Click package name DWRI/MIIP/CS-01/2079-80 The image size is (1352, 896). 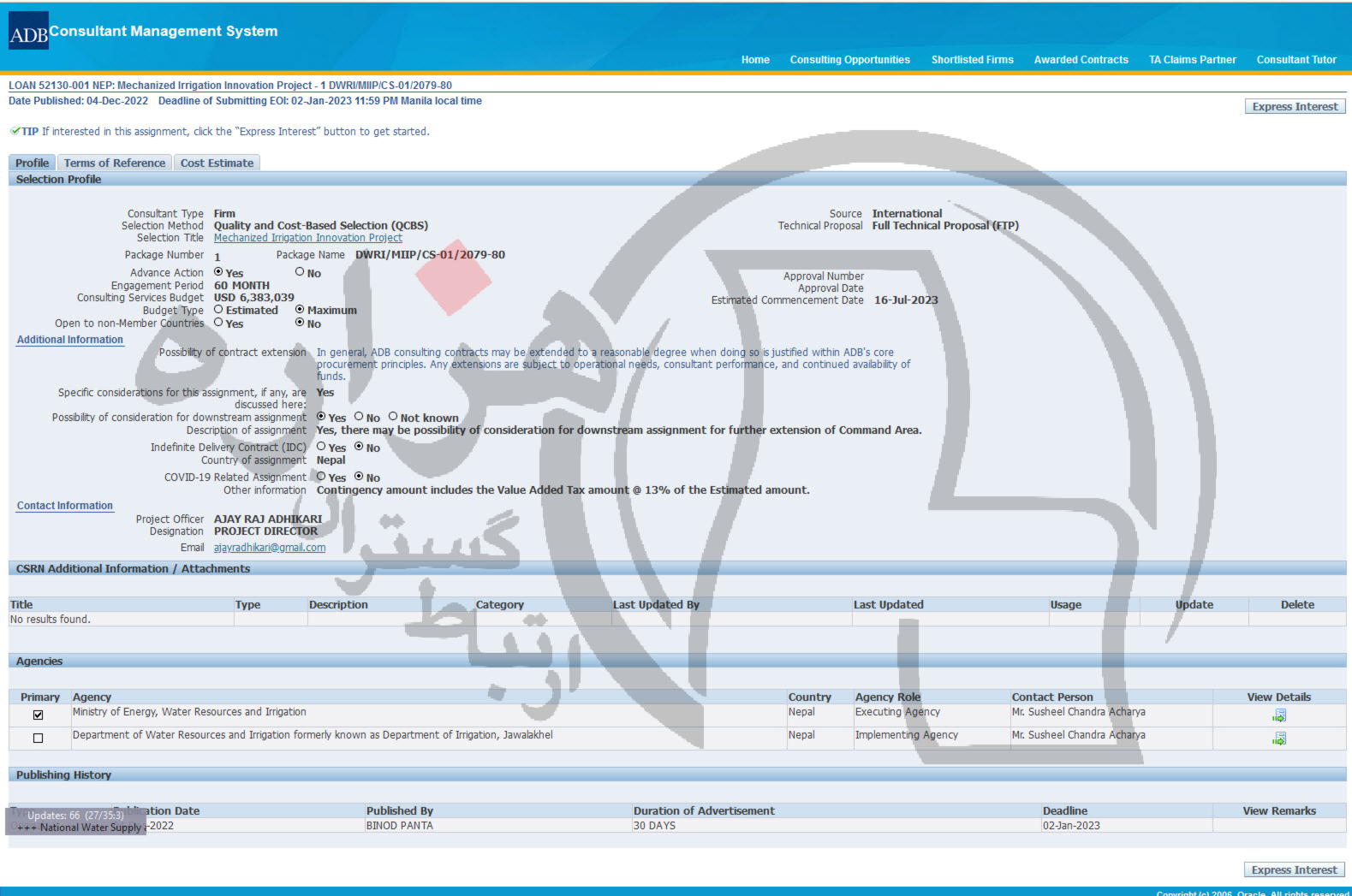[430, 255]
